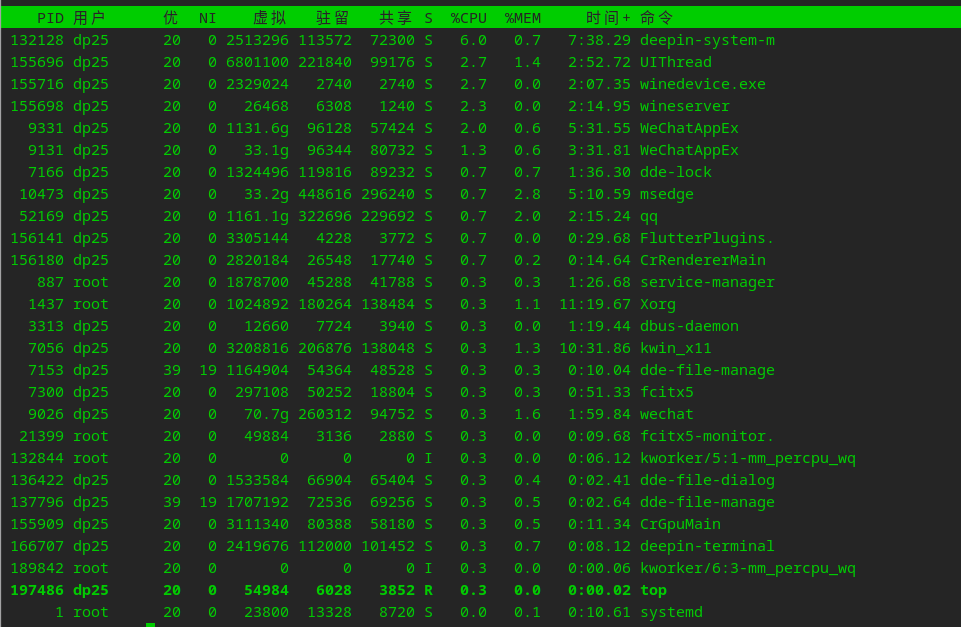
Task: Select the msedge process name
Action: [667, 195]
